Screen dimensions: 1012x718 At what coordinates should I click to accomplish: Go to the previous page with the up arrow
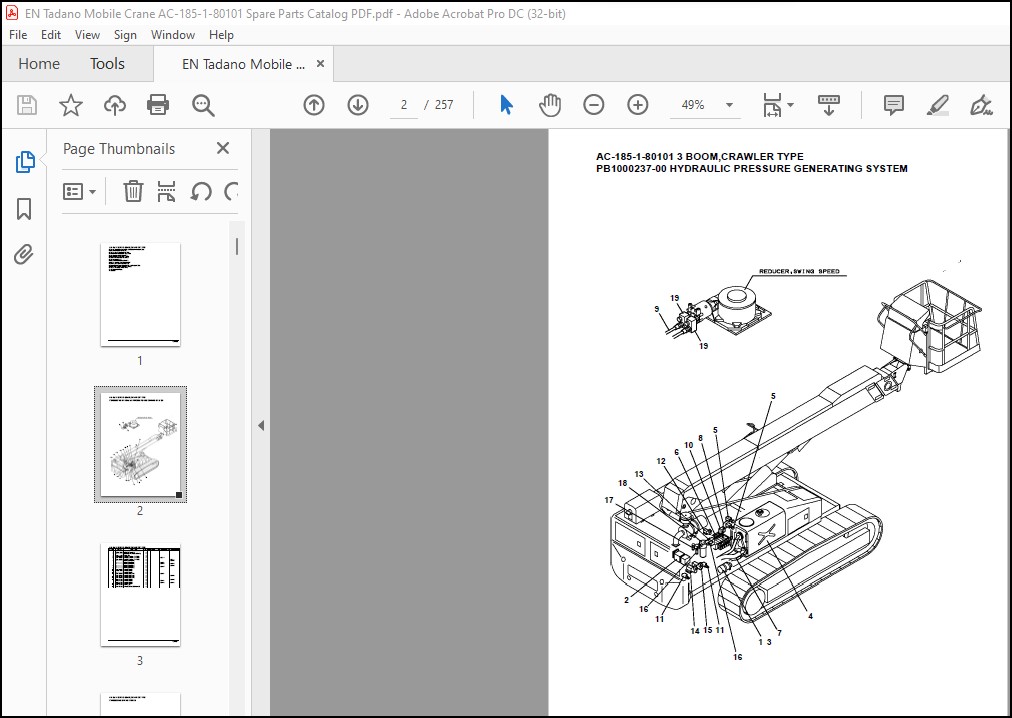pyautogui.click(x=314, y=105)
